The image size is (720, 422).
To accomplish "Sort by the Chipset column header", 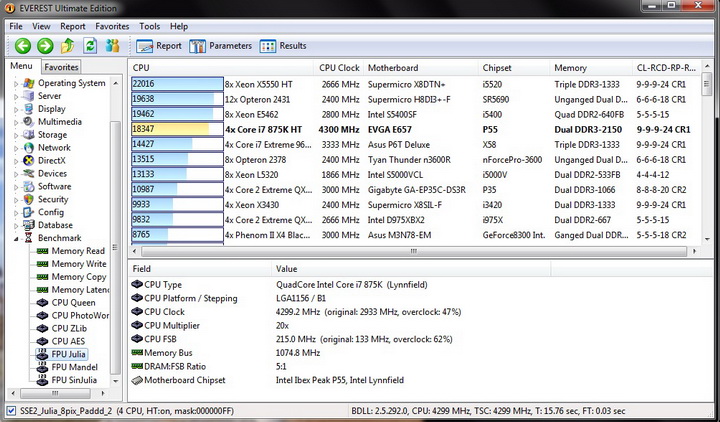I will 514,68.
